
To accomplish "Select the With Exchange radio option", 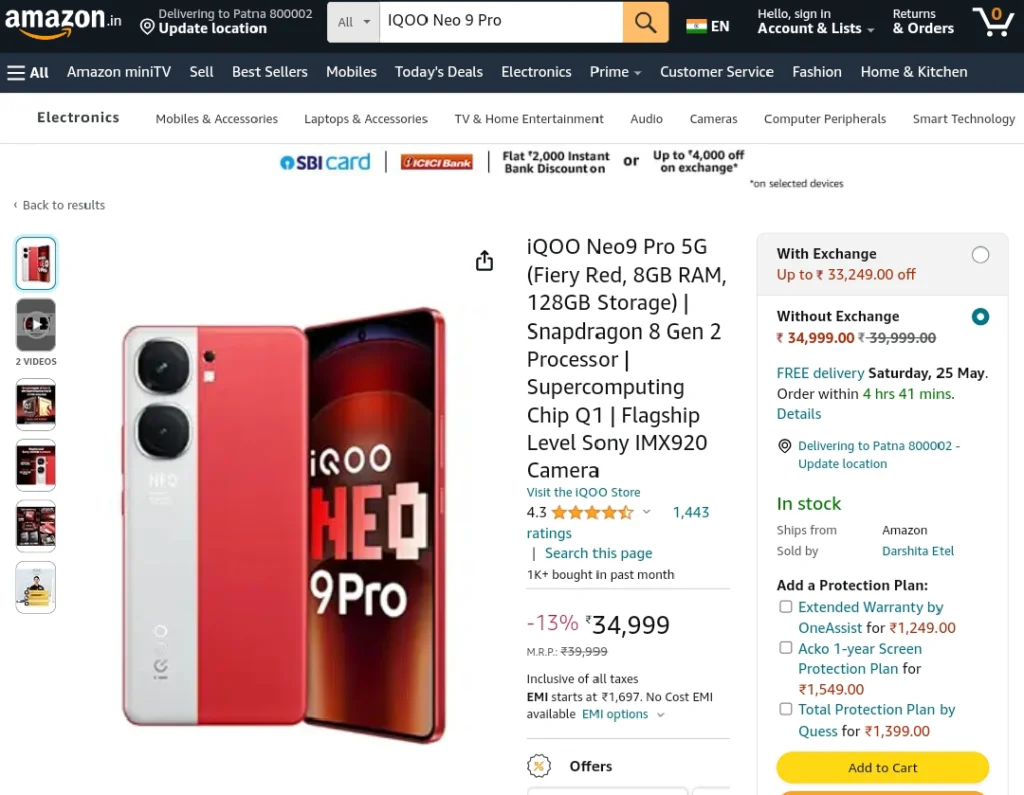I will click(x=980, y=255).
